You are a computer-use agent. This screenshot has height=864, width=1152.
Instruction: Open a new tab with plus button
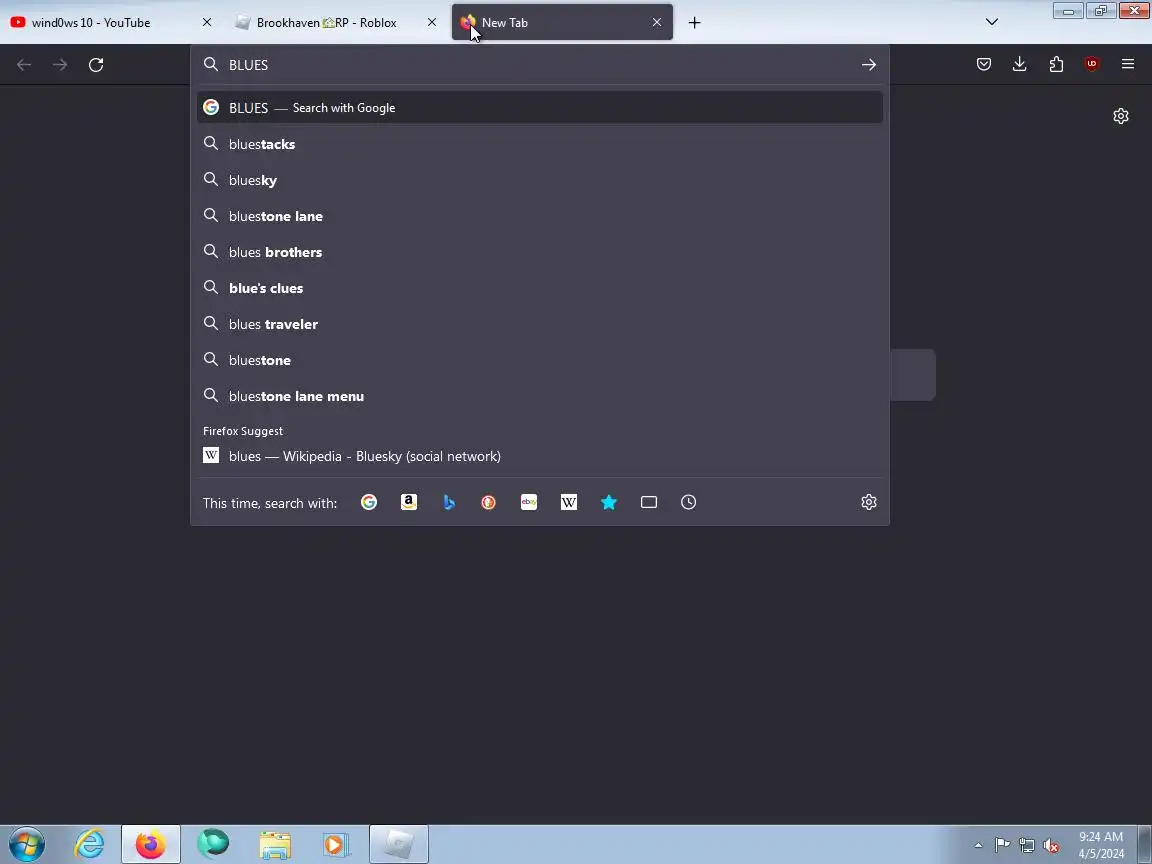(694, 23)
